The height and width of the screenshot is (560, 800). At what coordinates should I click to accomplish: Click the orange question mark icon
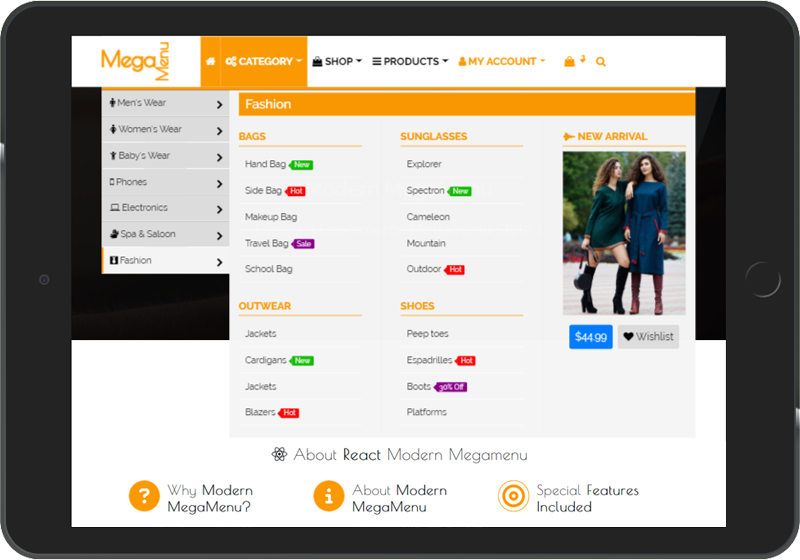click(144, 496)
